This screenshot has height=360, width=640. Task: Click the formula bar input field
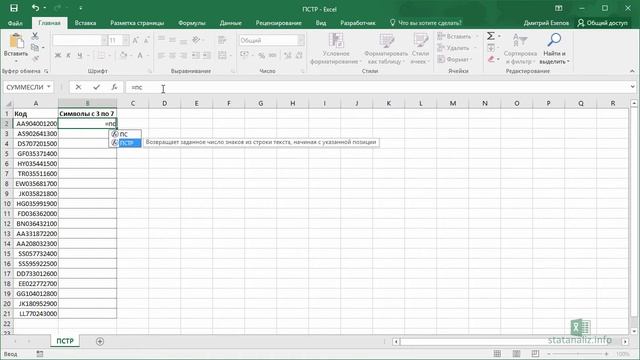pyautogui.click(x=378, y=87)
